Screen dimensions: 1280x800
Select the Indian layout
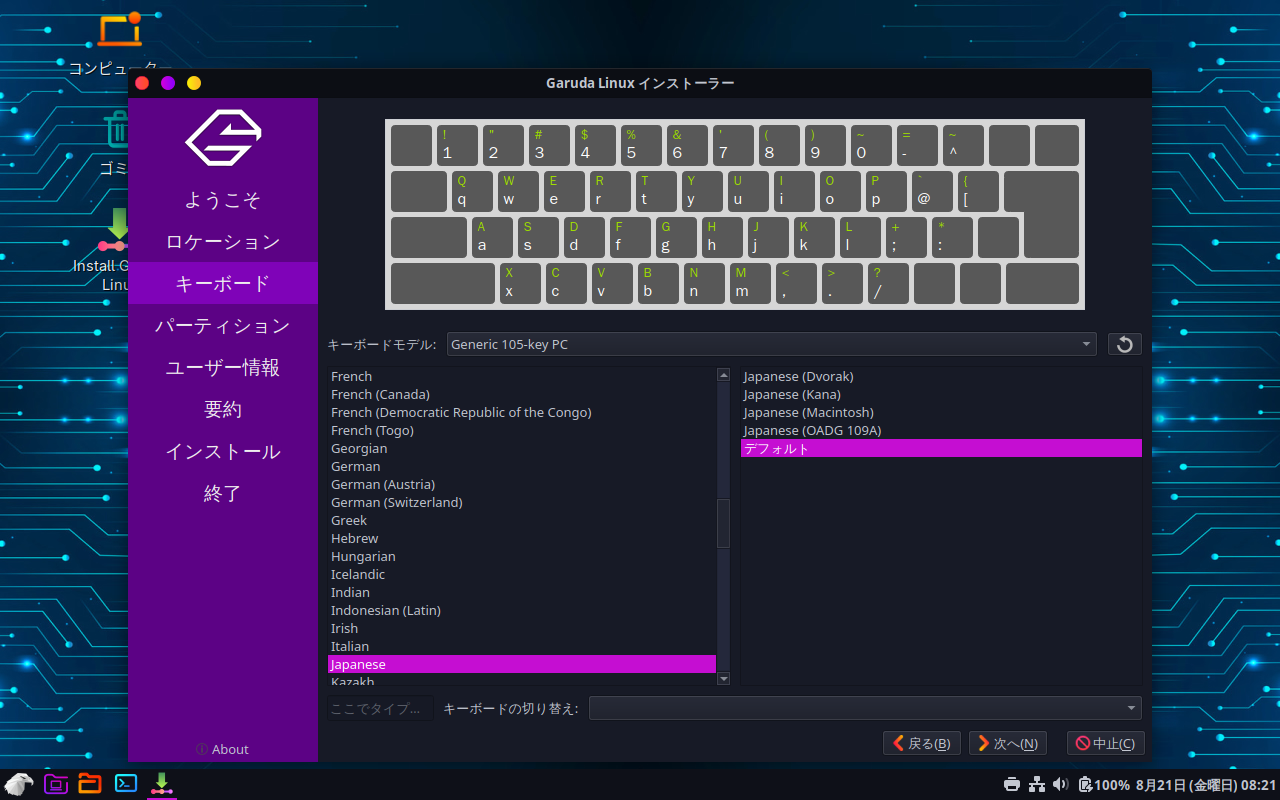click(522, 592)
